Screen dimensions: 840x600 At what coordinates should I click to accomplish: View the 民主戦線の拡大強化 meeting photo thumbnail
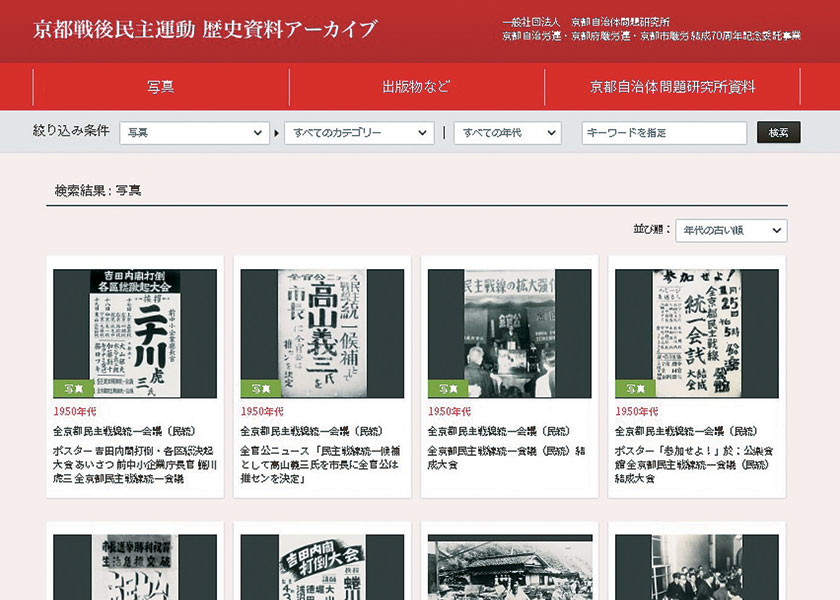point(509,333)
